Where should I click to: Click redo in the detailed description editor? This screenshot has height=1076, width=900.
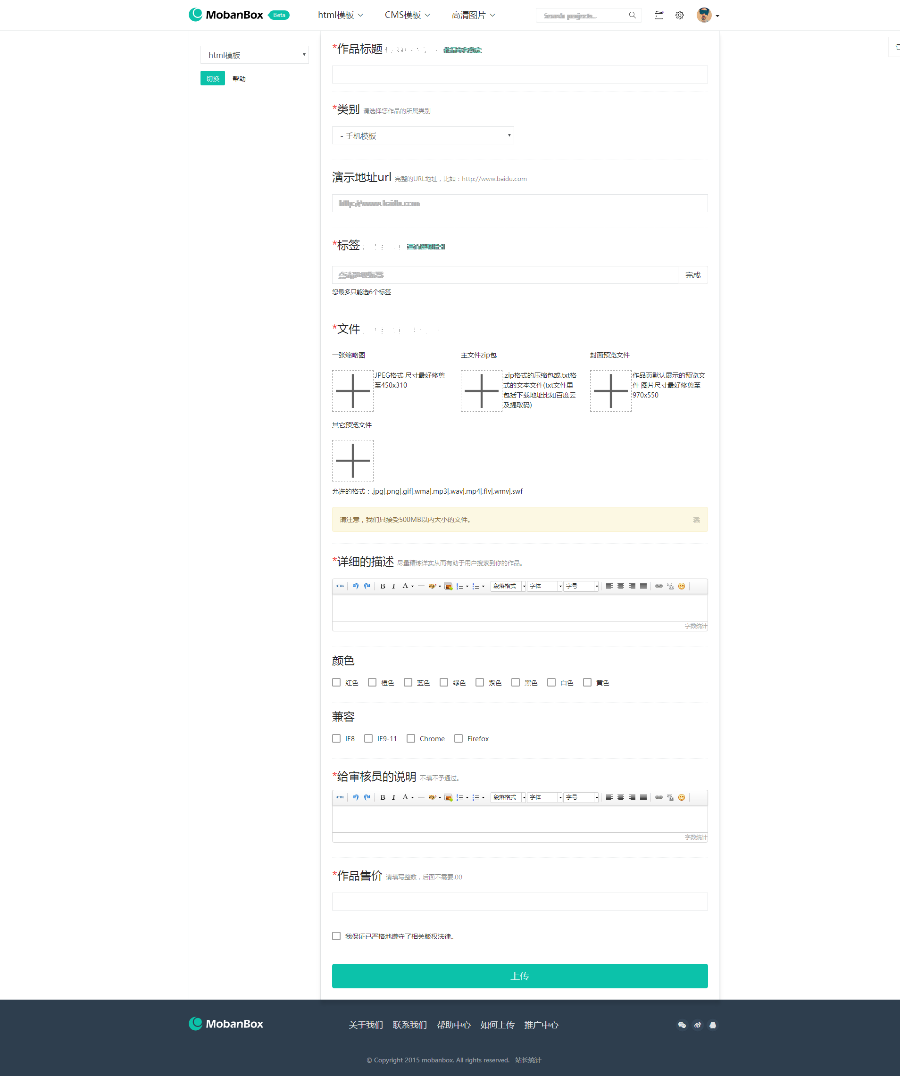(367, 586)
